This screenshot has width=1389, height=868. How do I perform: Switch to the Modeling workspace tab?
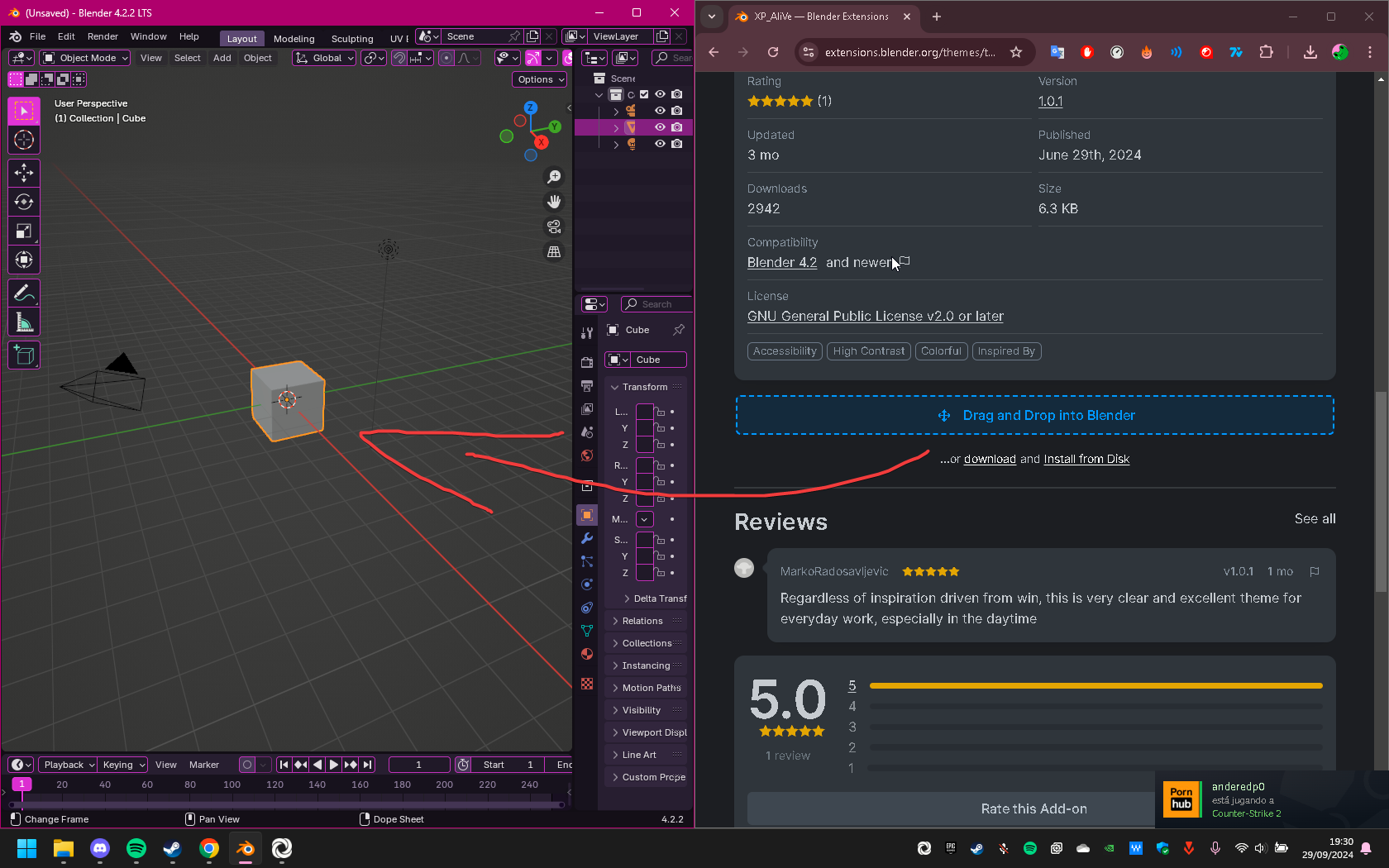294,39
